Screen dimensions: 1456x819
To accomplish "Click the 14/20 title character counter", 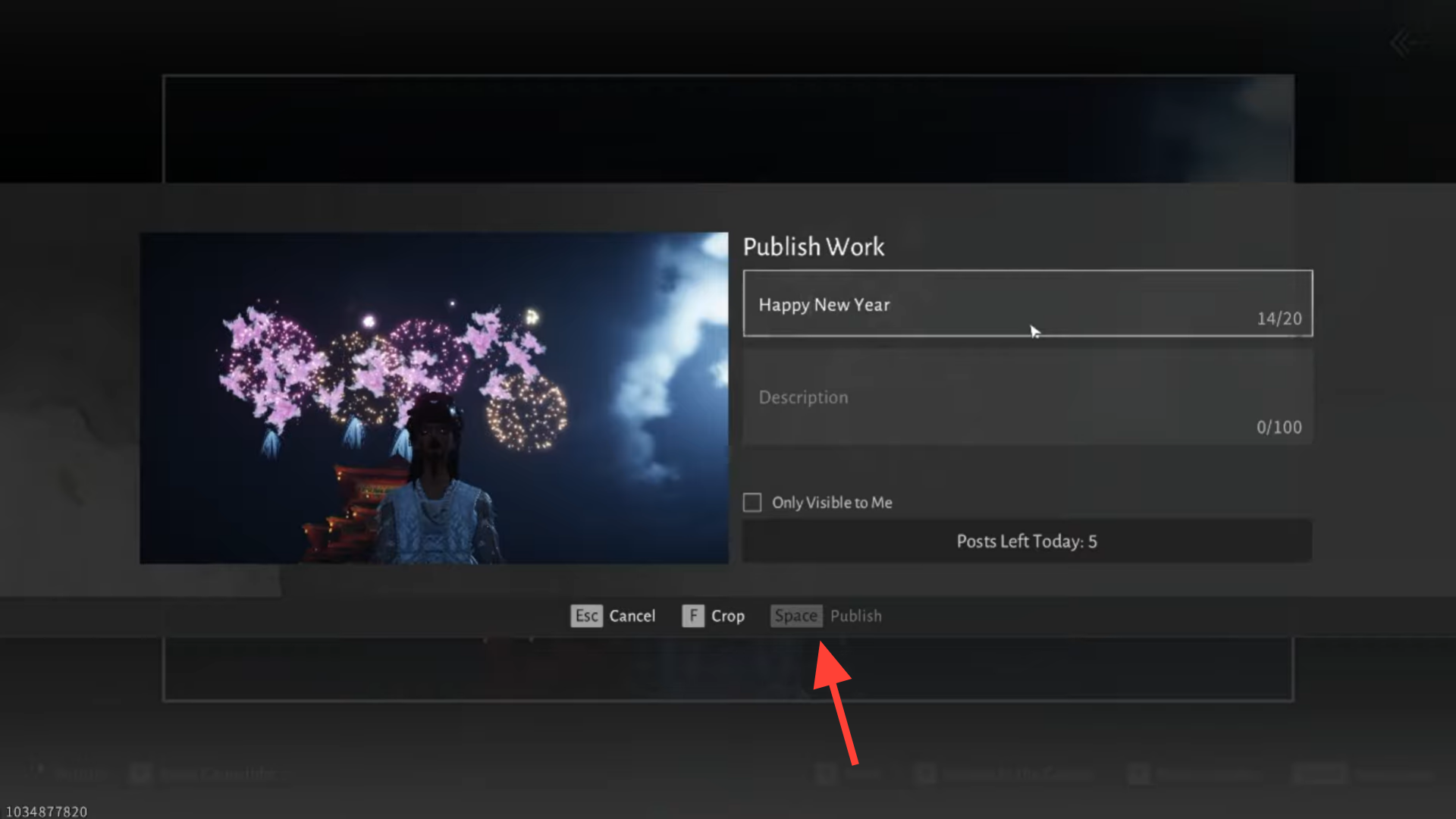I will coord(1279,318).
